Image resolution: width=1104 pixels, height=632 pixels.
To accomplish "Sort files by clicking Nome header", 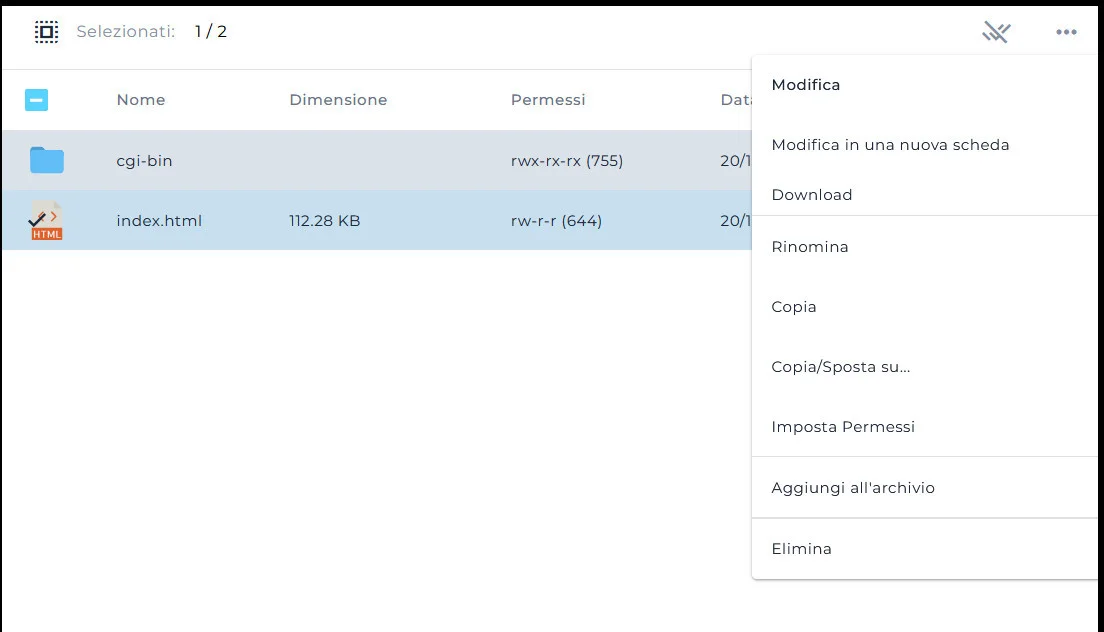I will [140, 99].
